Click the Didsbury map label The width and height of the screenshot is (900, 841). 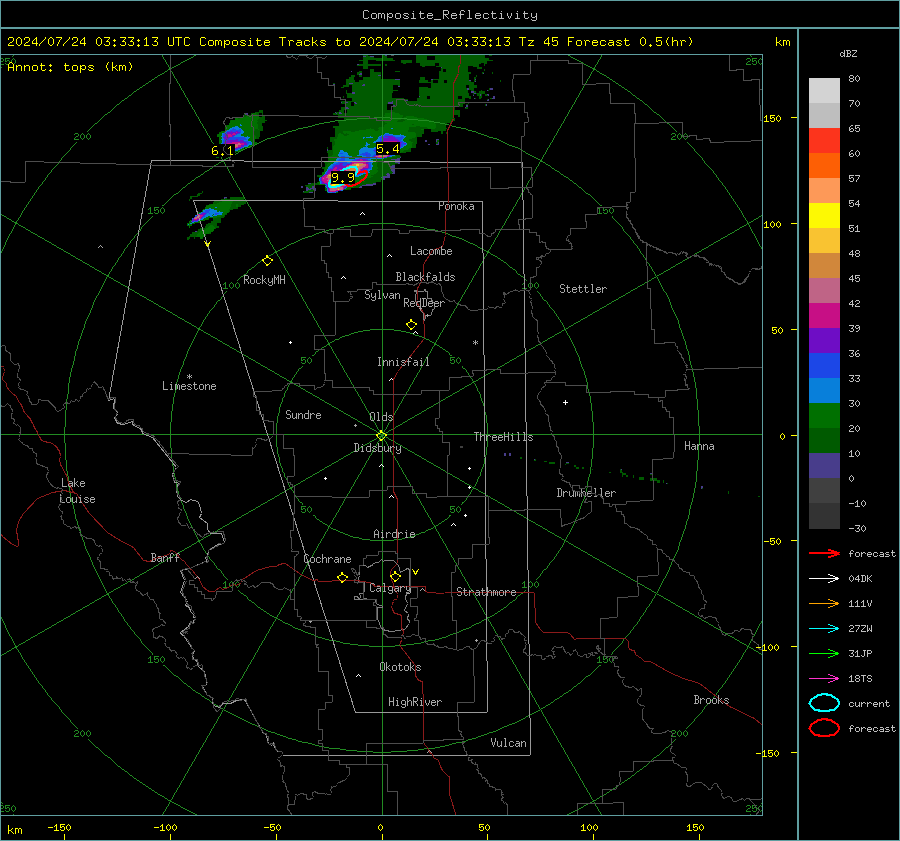[377, 448]
